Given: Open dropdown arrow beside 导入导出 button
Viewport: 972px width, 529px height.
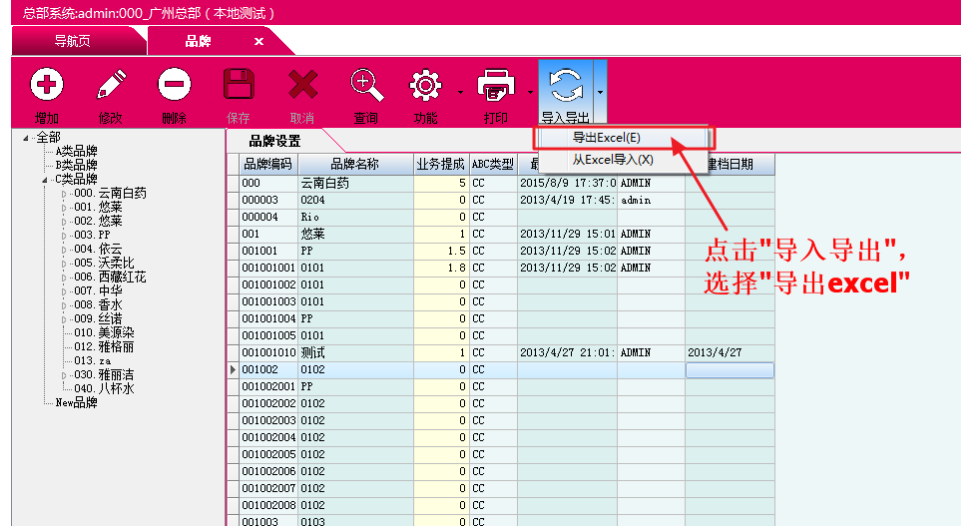Looking at the screenshot, I should coord(600,92).
